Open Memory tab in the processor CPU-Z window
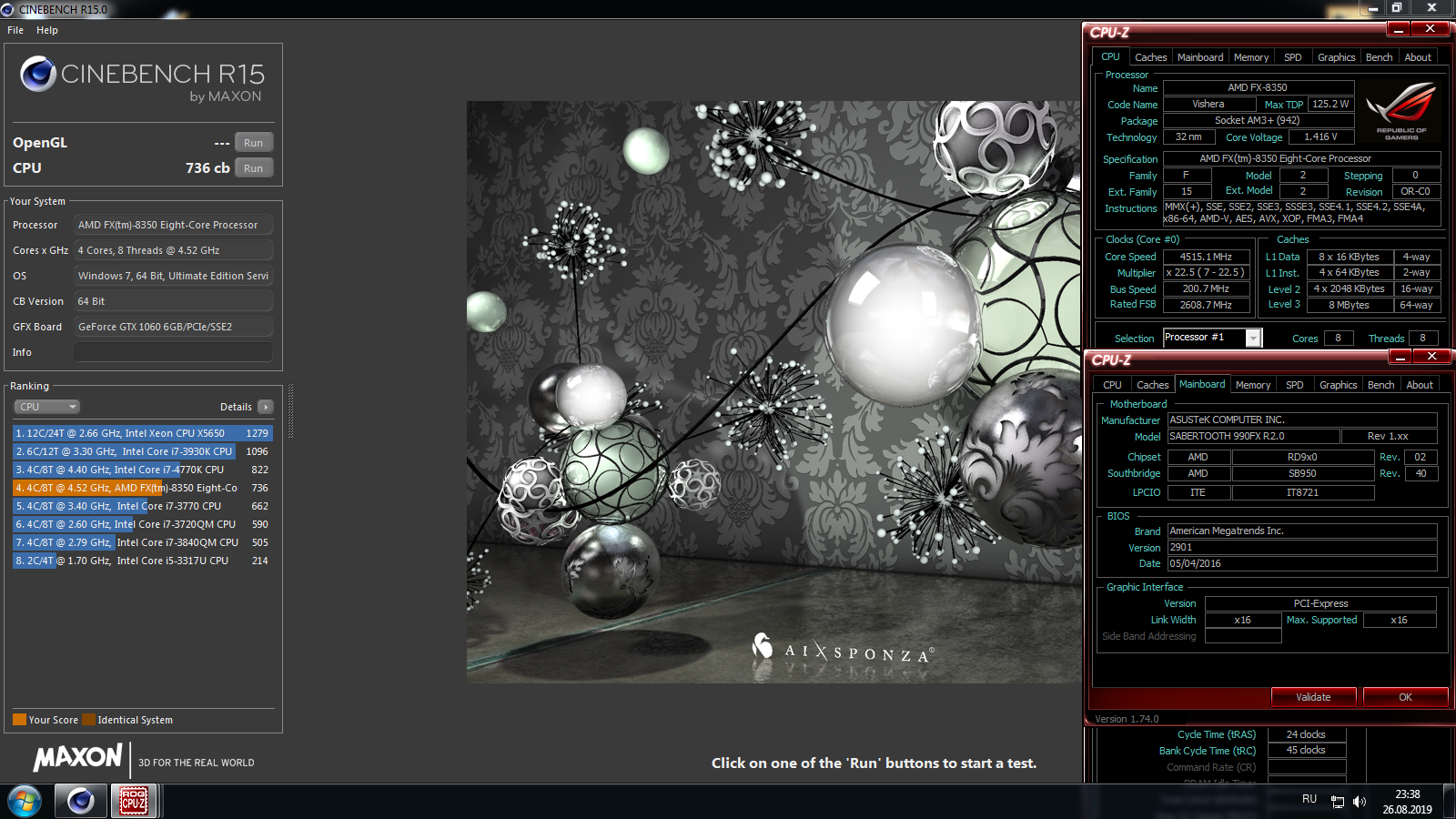 click(1251, 57)
